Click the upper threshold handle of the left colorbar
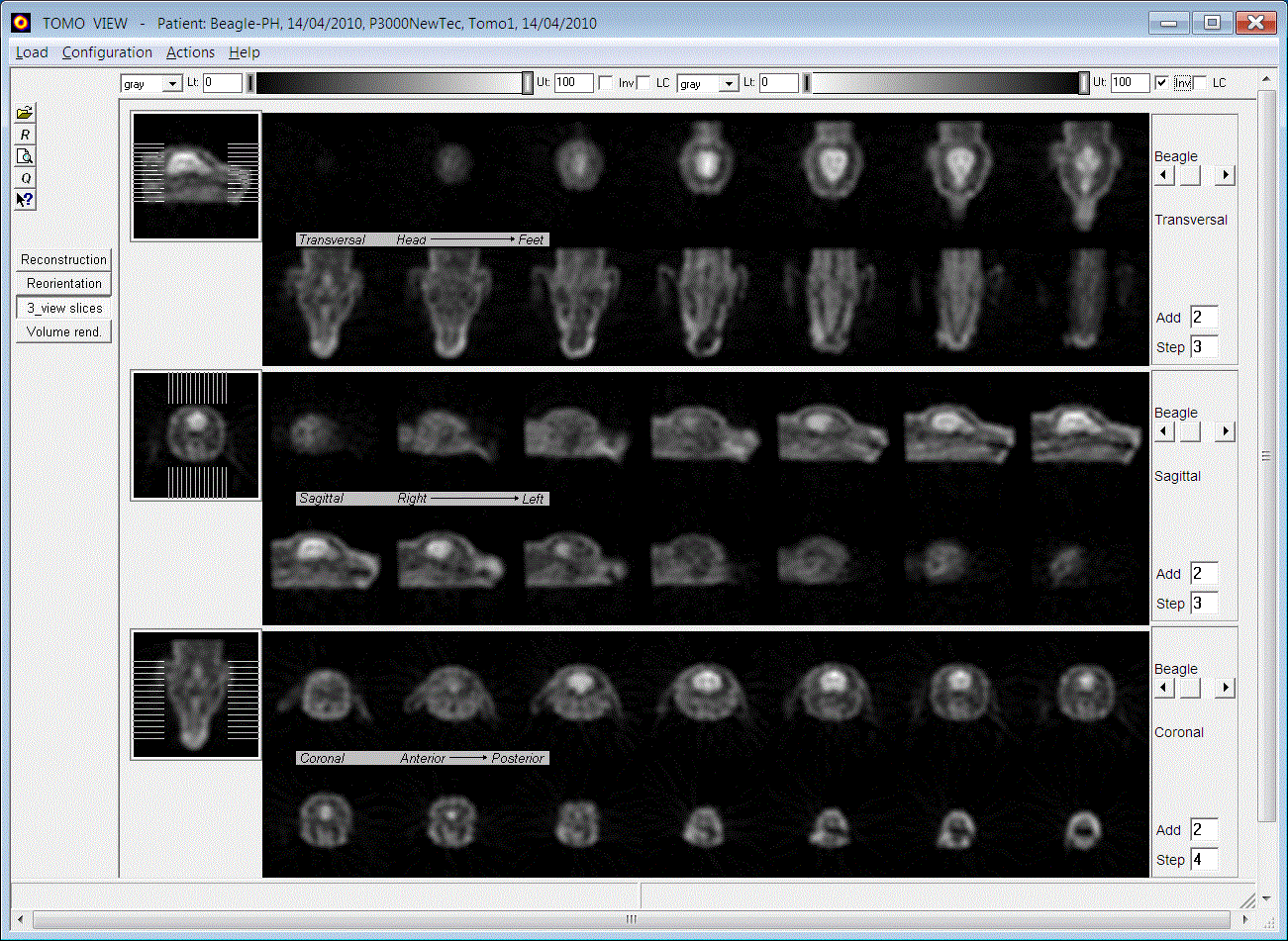This screenshot has height=941, width=1288. click(527, 83)
